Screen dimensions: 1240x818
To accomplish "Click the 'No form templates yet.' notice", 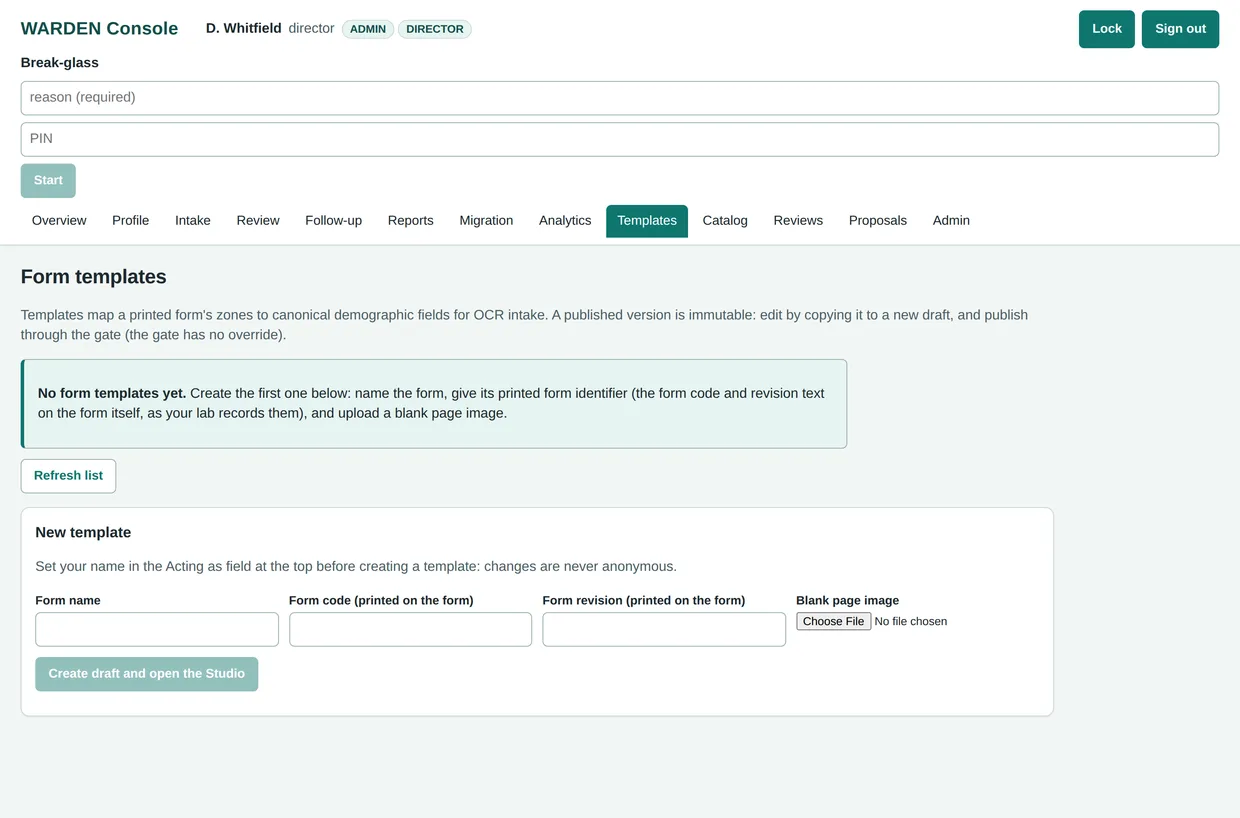I will click(434, 404).
